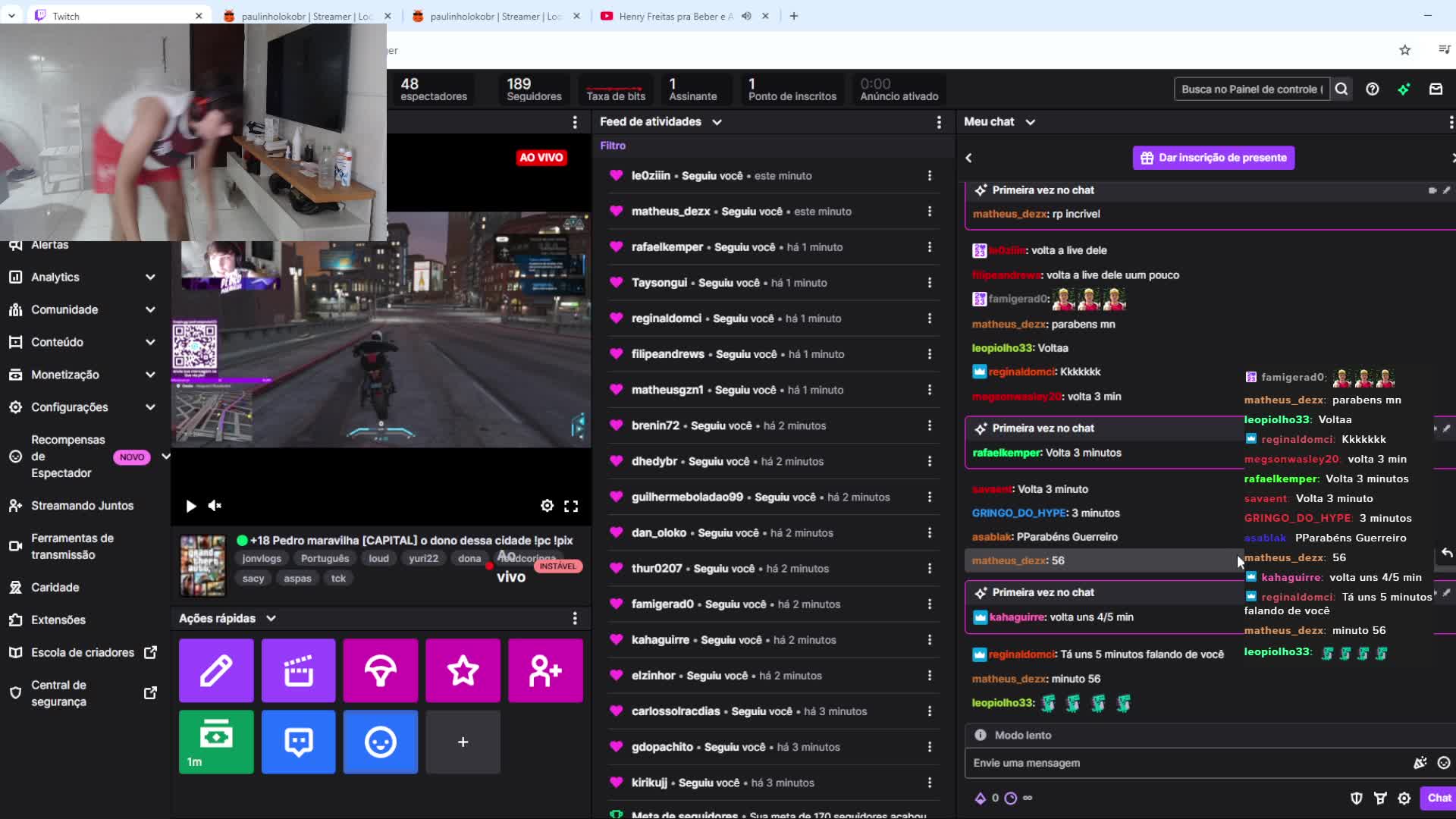1456x819 pixels.
Task: Click the channel points clock icon
Action: pyautogui.click(x=1010, y=798)
